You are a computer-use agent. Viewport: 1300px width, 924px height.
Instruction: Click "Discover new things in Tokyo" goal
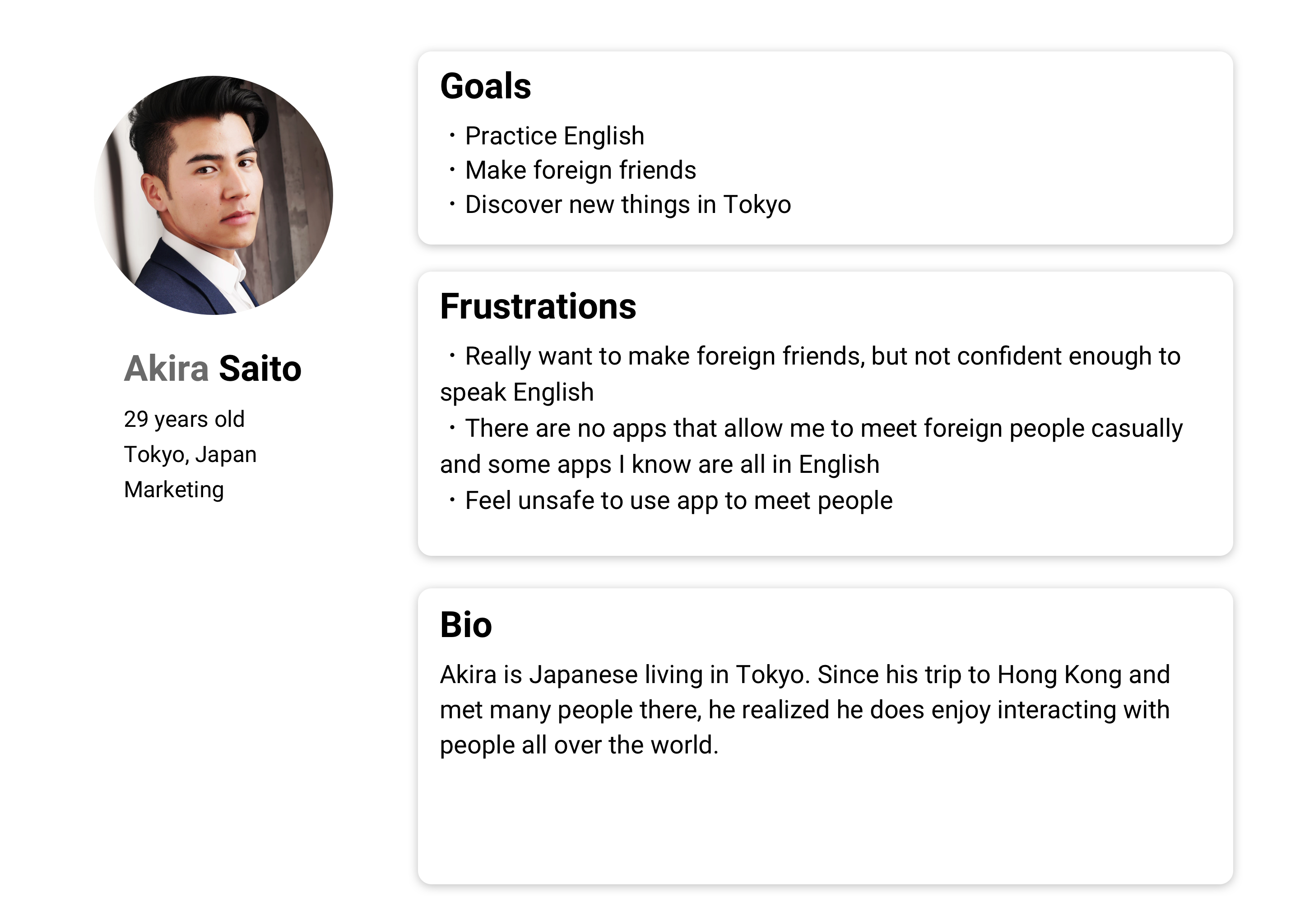(x=627, y=204)
